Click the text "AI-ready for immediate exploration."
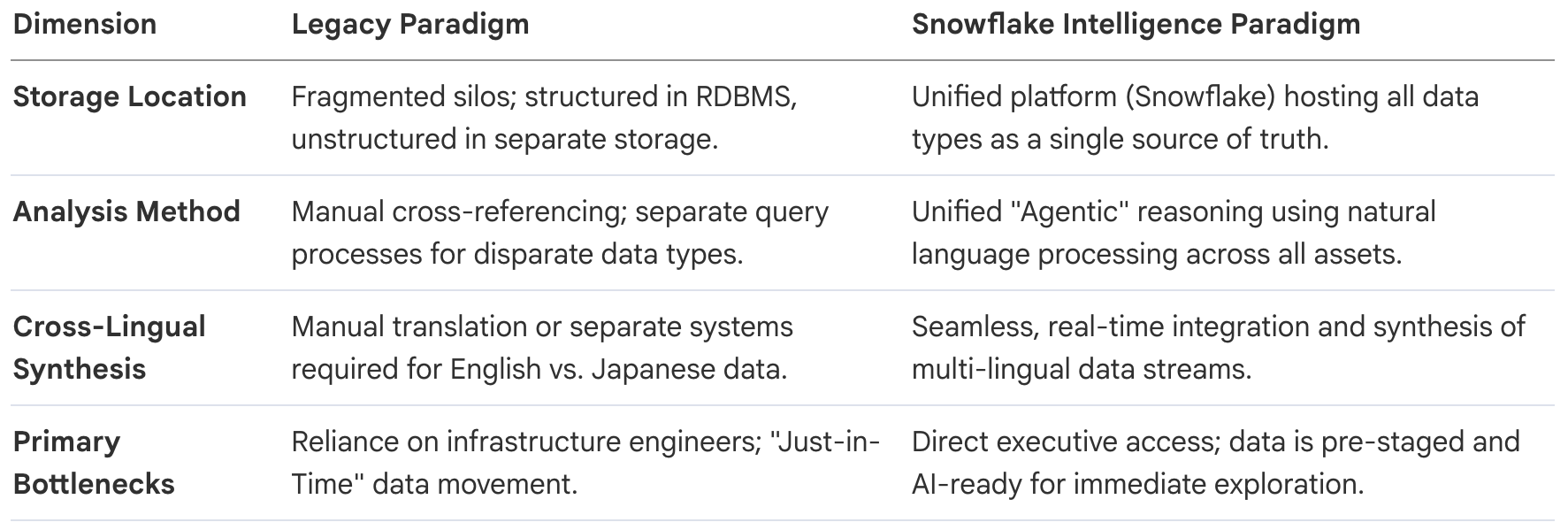 point(1137,484)
